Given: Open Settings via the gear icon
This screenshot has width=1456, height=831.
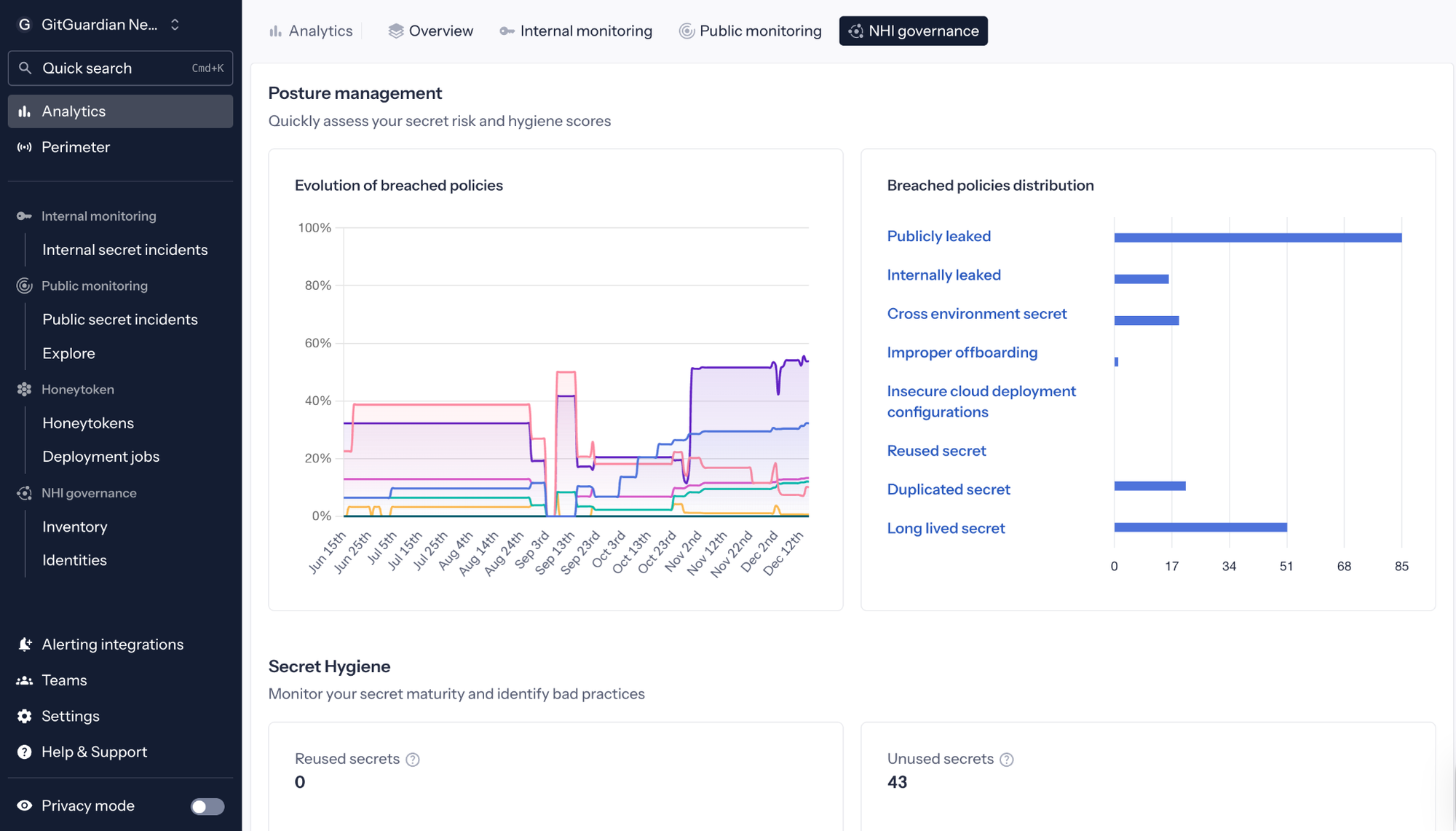Looking at the screenshot, I should point(25,716).
